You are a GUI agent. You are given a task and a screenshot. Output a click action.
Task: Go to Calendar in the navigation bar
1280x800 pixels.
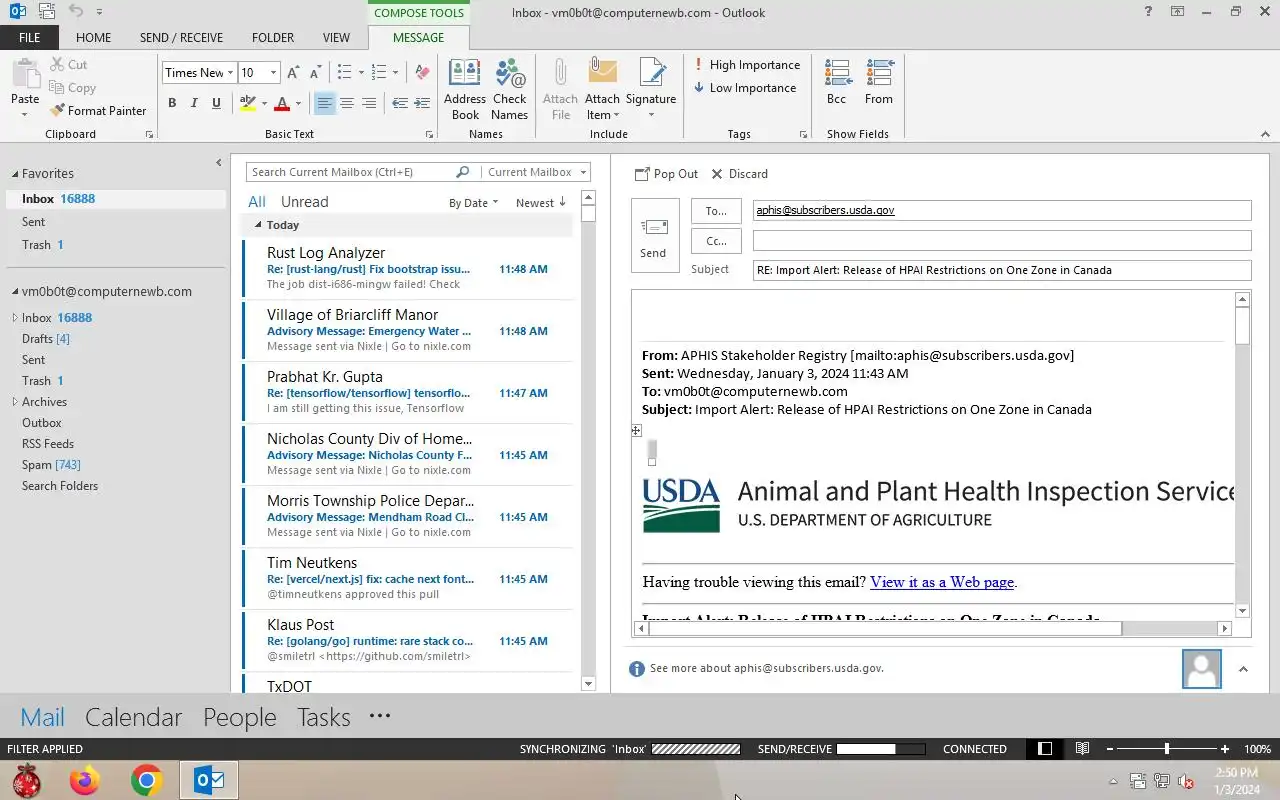tap(133, 717)
